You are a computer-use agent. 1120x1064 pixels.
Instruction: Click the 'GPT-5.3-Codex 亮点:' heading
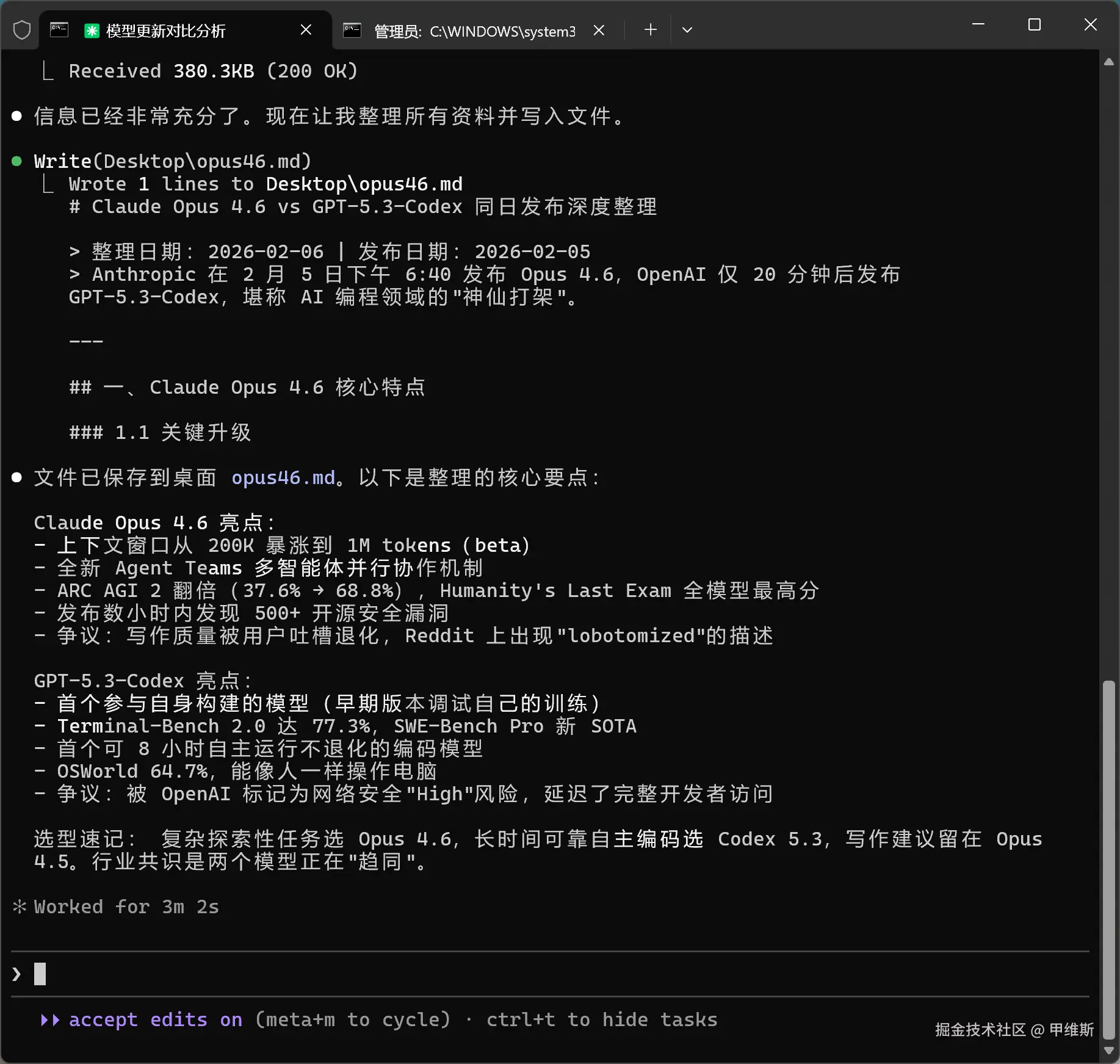click(x=143, y=681)
